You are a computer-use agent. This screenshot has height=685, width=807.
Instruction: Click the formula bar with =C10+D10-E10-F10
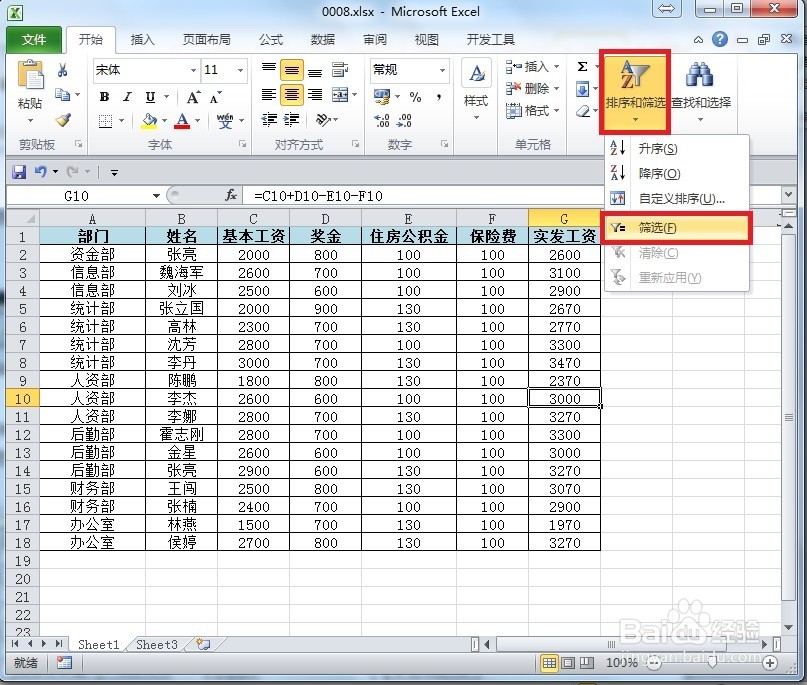click(x=512, y=196)
